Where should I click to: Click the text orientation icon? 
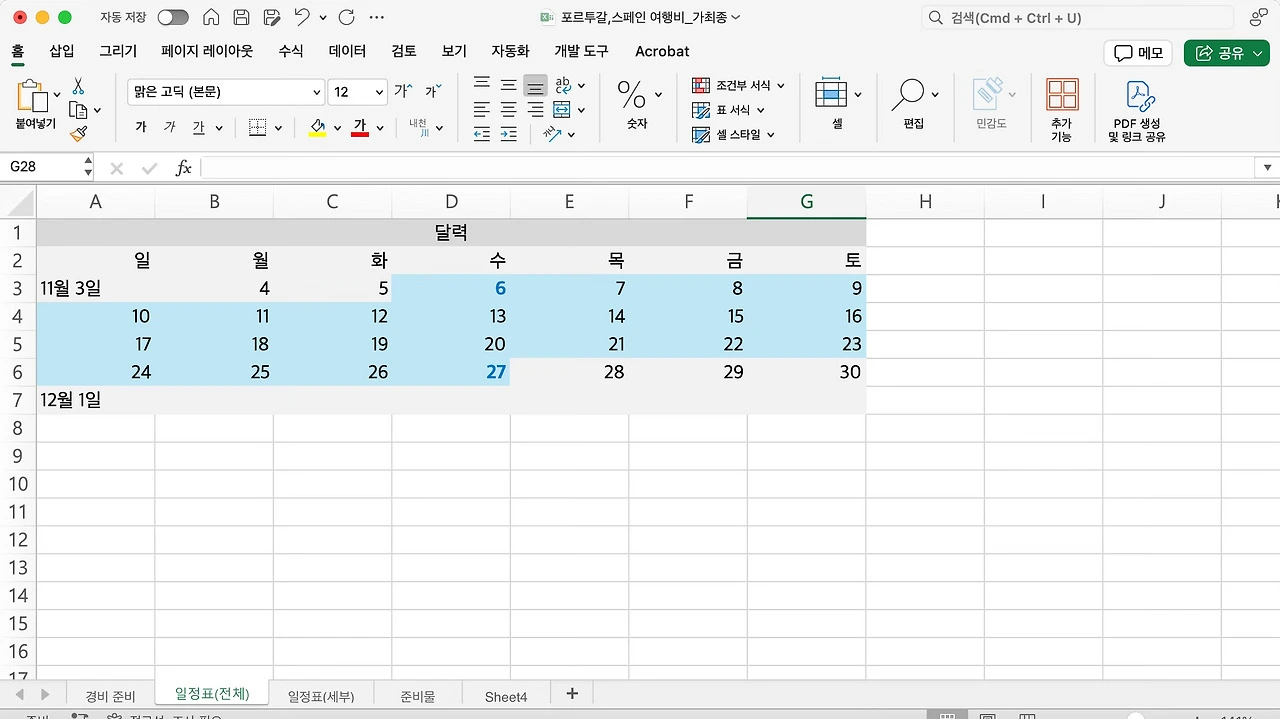(552, 133)
